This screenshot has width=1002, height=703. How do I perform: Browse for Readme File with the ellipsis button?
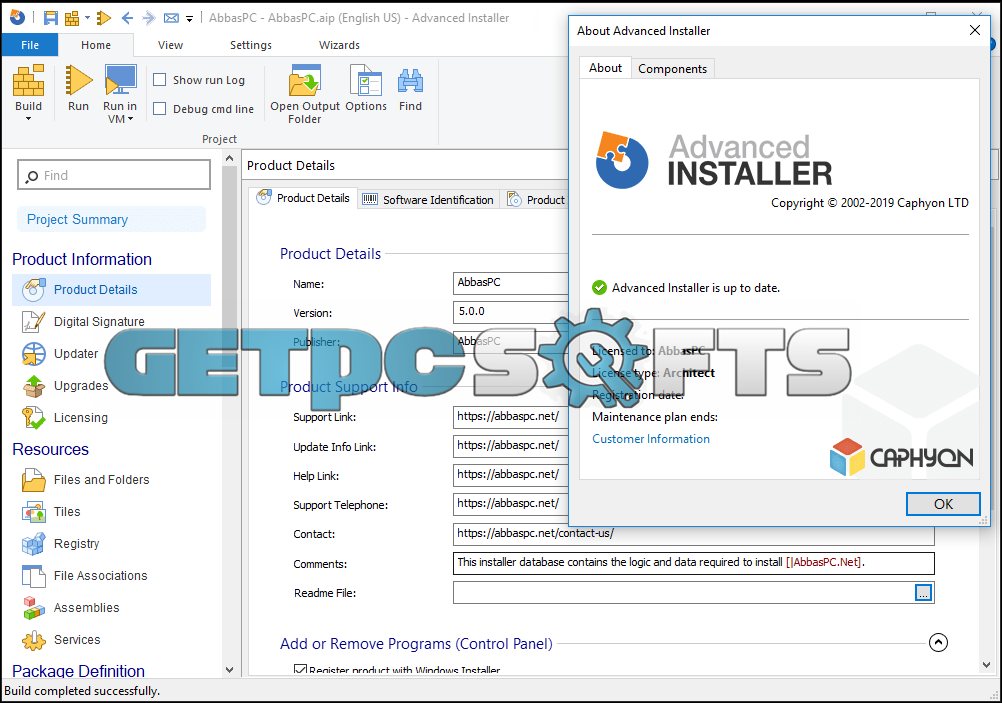pos(923,592)
